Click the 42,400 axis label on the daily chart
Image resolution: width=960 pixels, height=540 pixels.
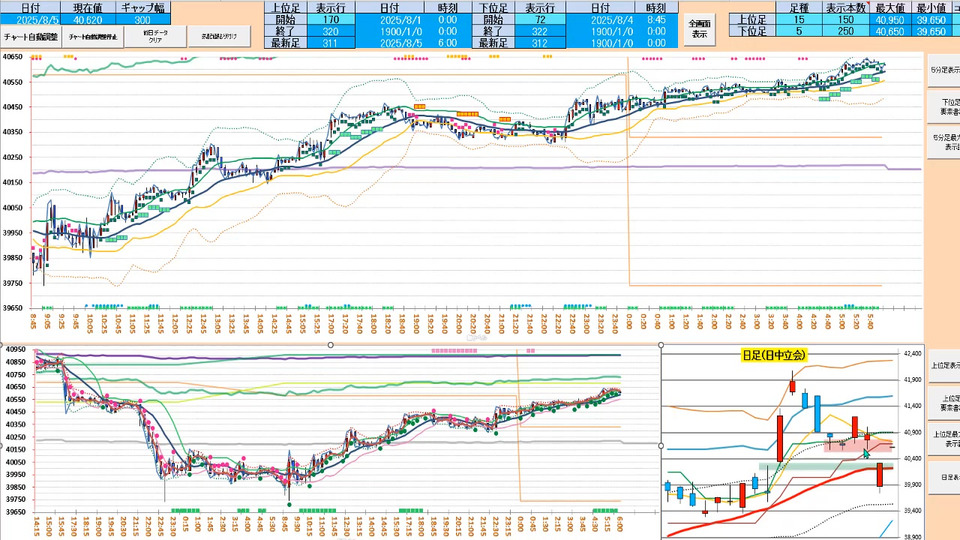(912, 354)
